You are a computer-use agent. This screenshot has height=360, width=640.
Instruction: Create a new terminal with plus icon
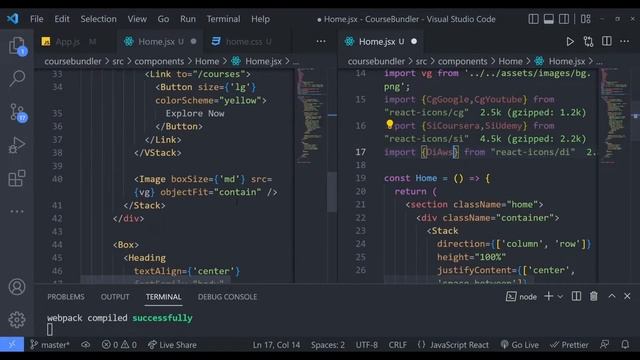(x=549, y=296)
